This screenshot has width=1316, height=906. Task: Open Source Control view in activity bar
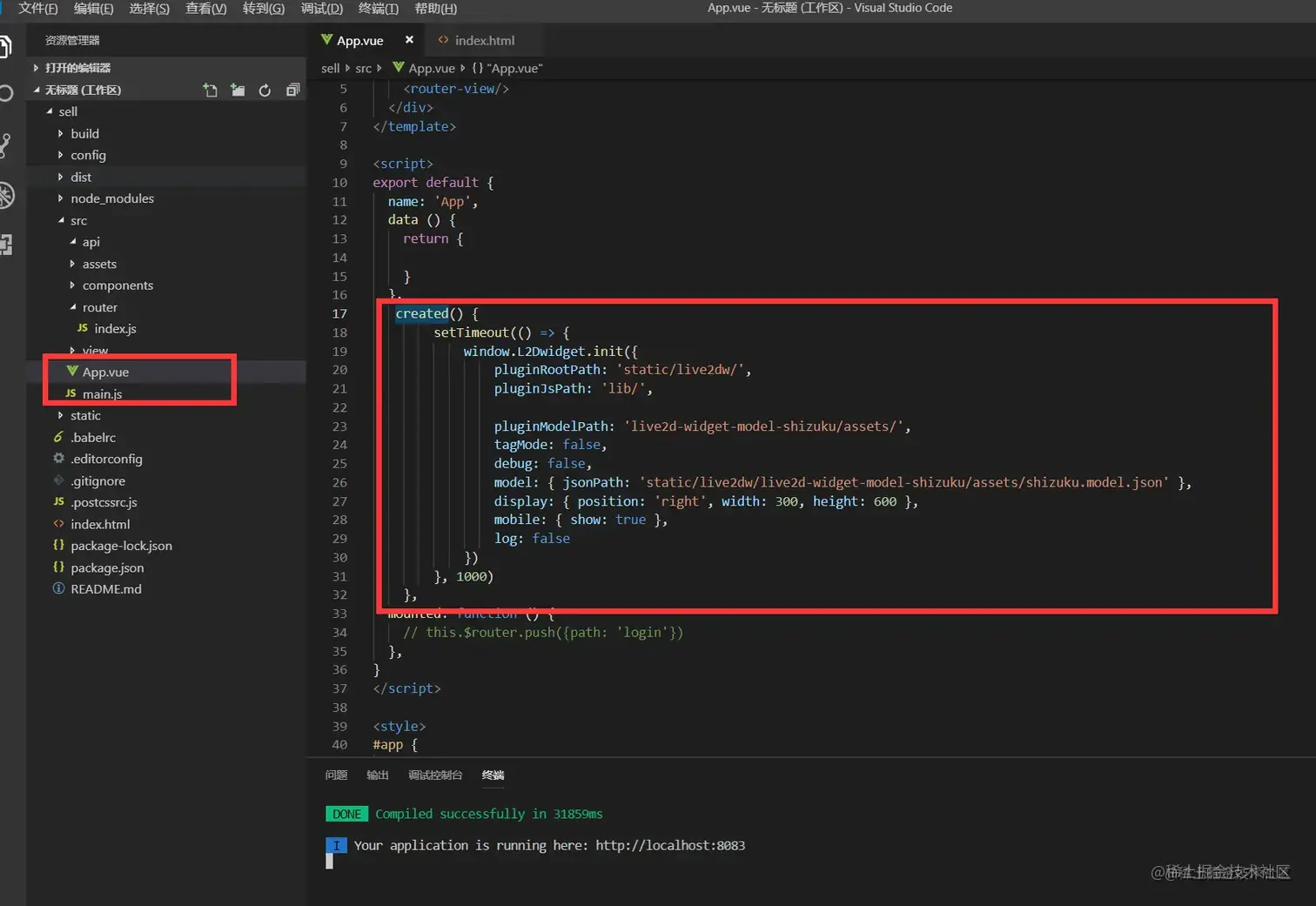click(5, 144)
